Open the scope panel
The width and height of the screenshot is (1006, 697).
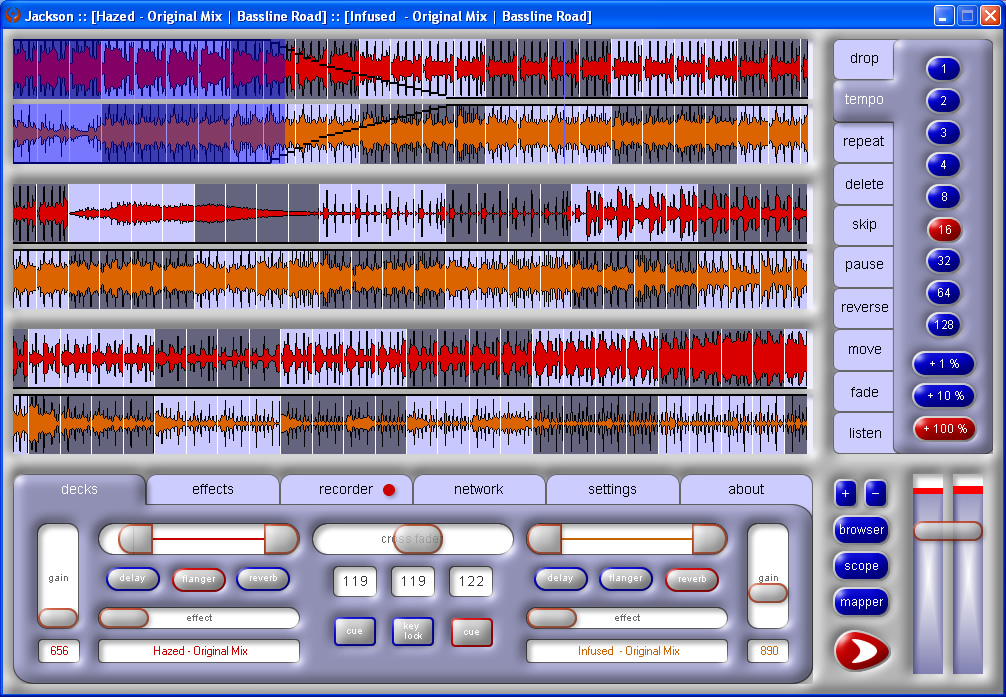(x=861, y=566)
